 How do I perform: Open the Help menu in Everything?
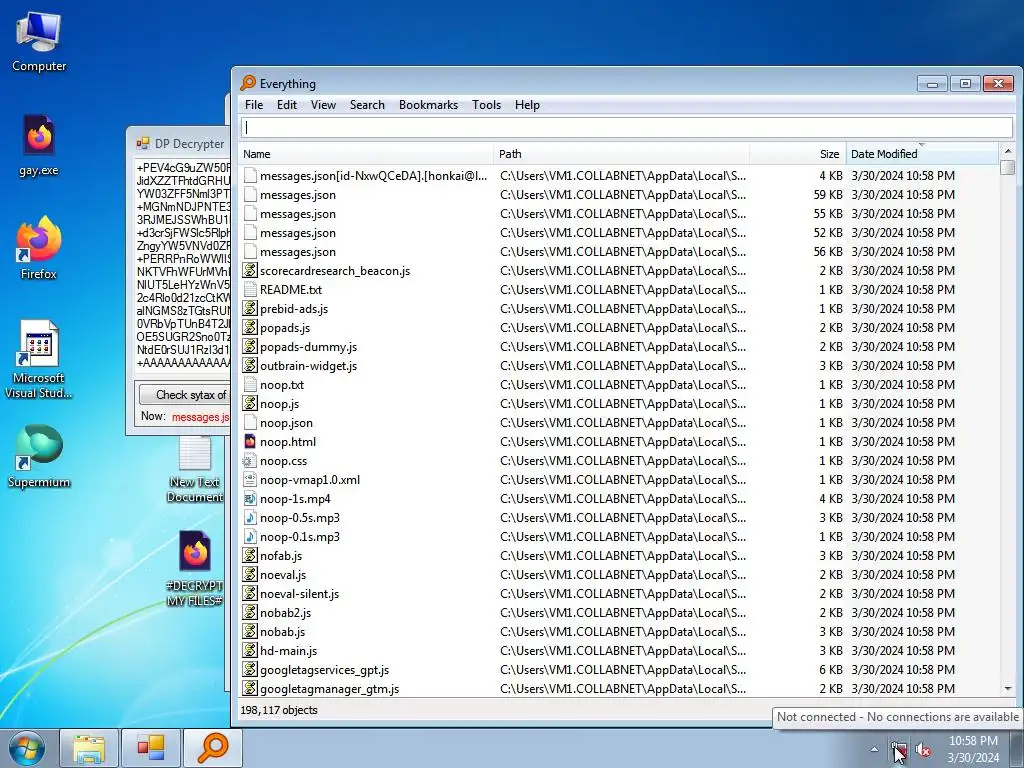click(527, 104)
